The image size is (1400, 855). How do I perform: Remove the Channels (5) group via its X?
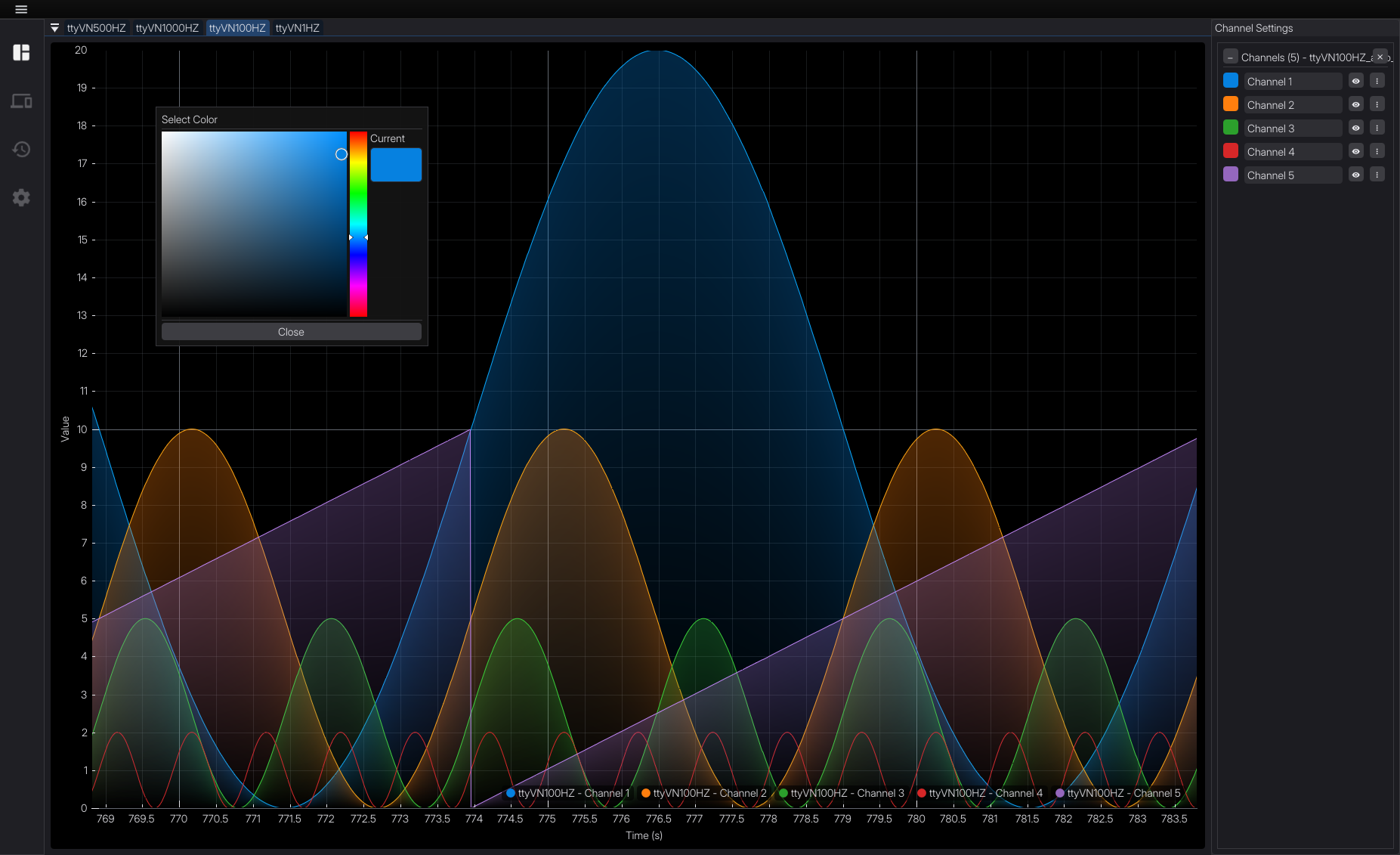point(1379,57)
